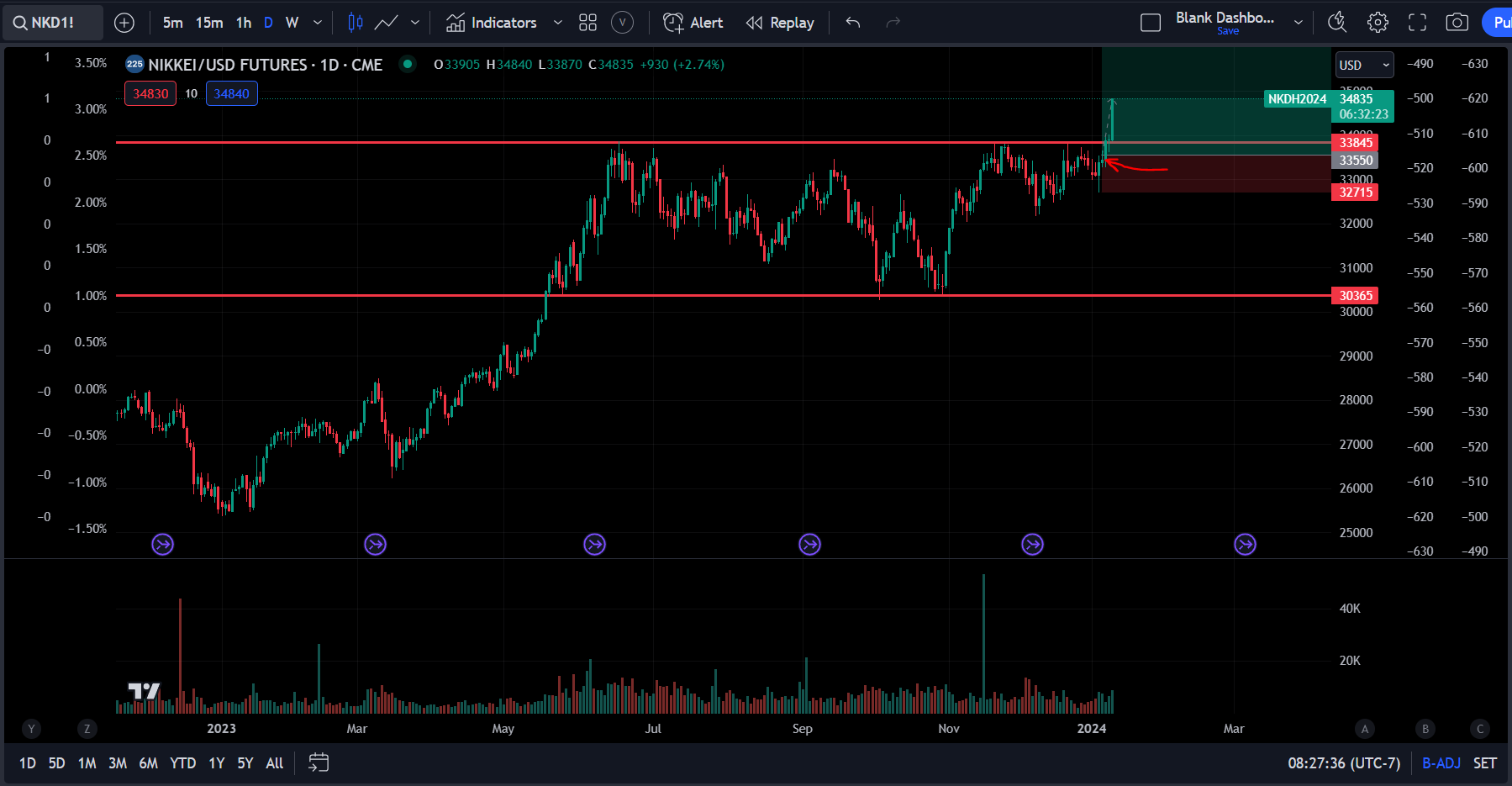
Task: Click the Publish button
Action: coord(1498,23)
